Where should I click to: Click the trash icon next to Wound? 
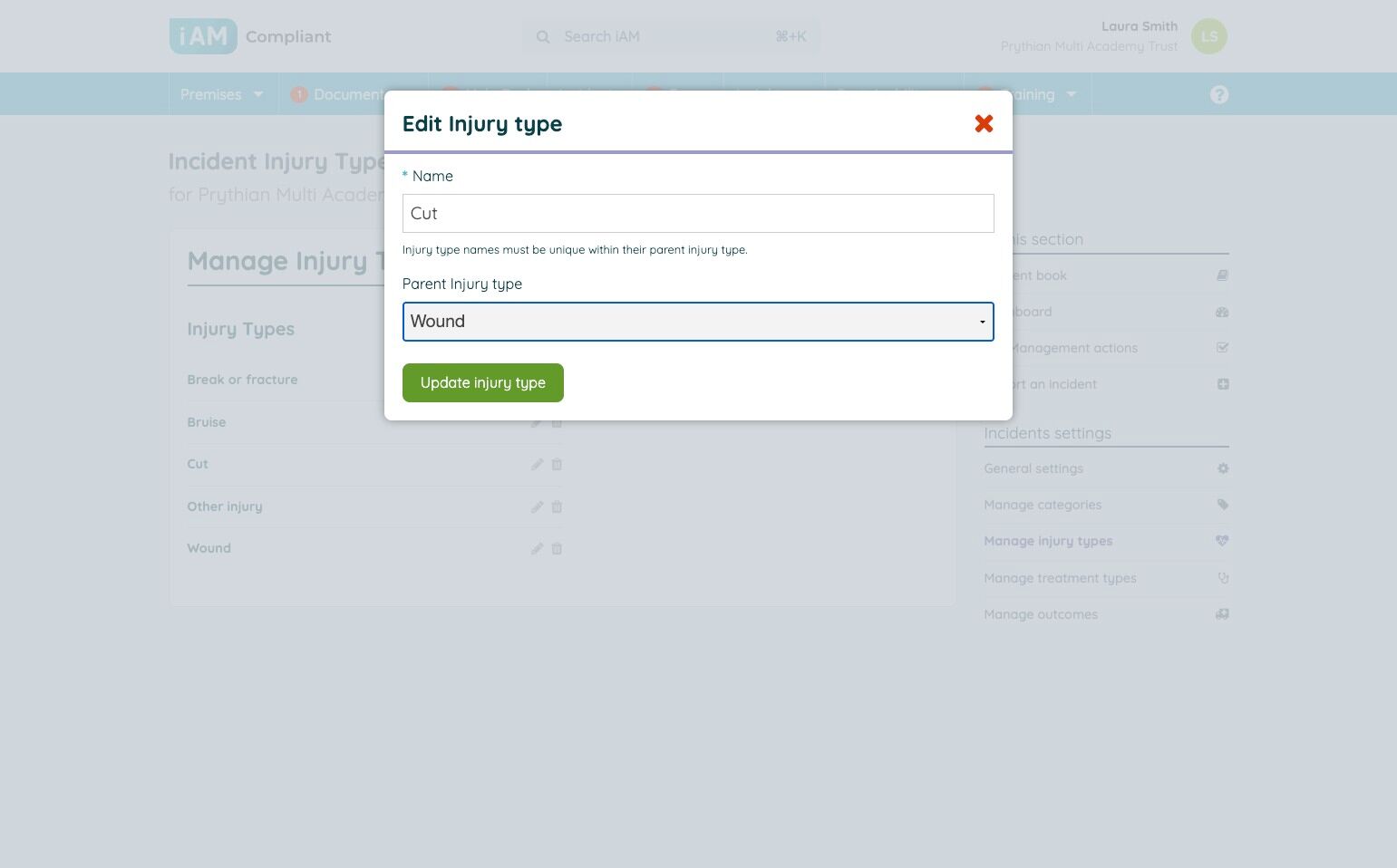pyautogui.click(x=557, y=549)
